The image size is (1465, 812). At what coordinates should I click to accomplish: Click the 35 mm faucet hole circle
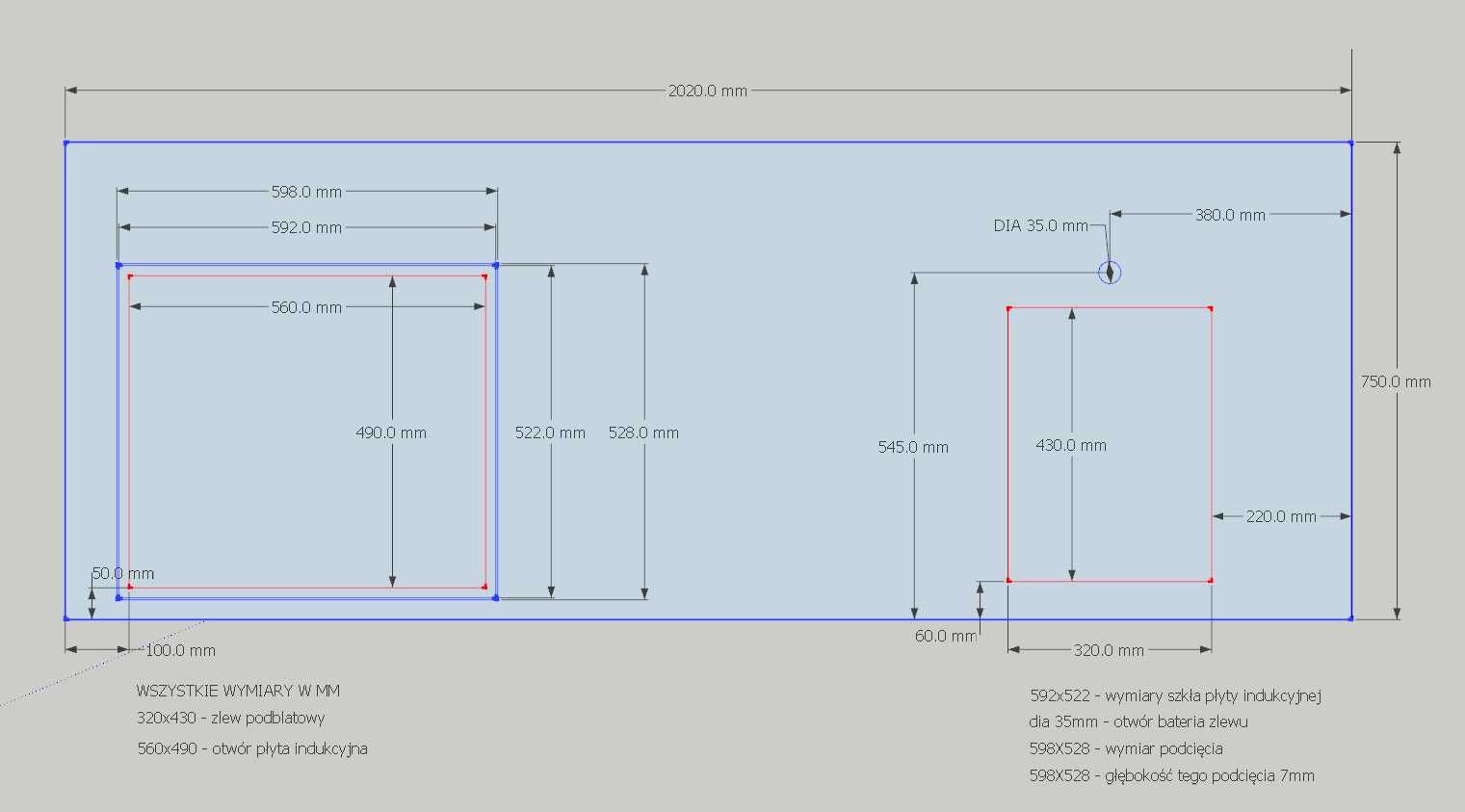coord(1110,273)
